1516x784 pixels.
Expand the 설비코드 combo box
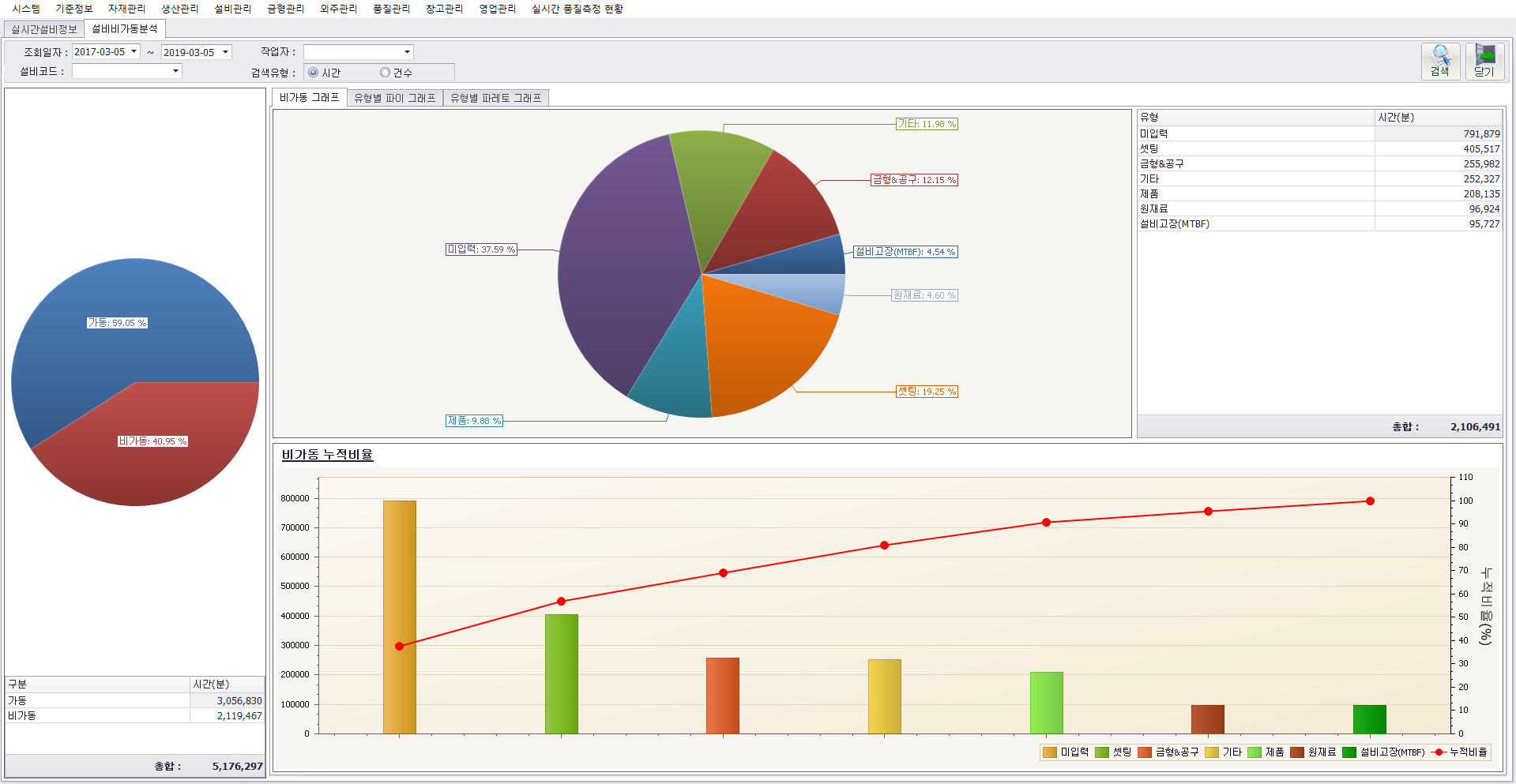coord(175,71)
